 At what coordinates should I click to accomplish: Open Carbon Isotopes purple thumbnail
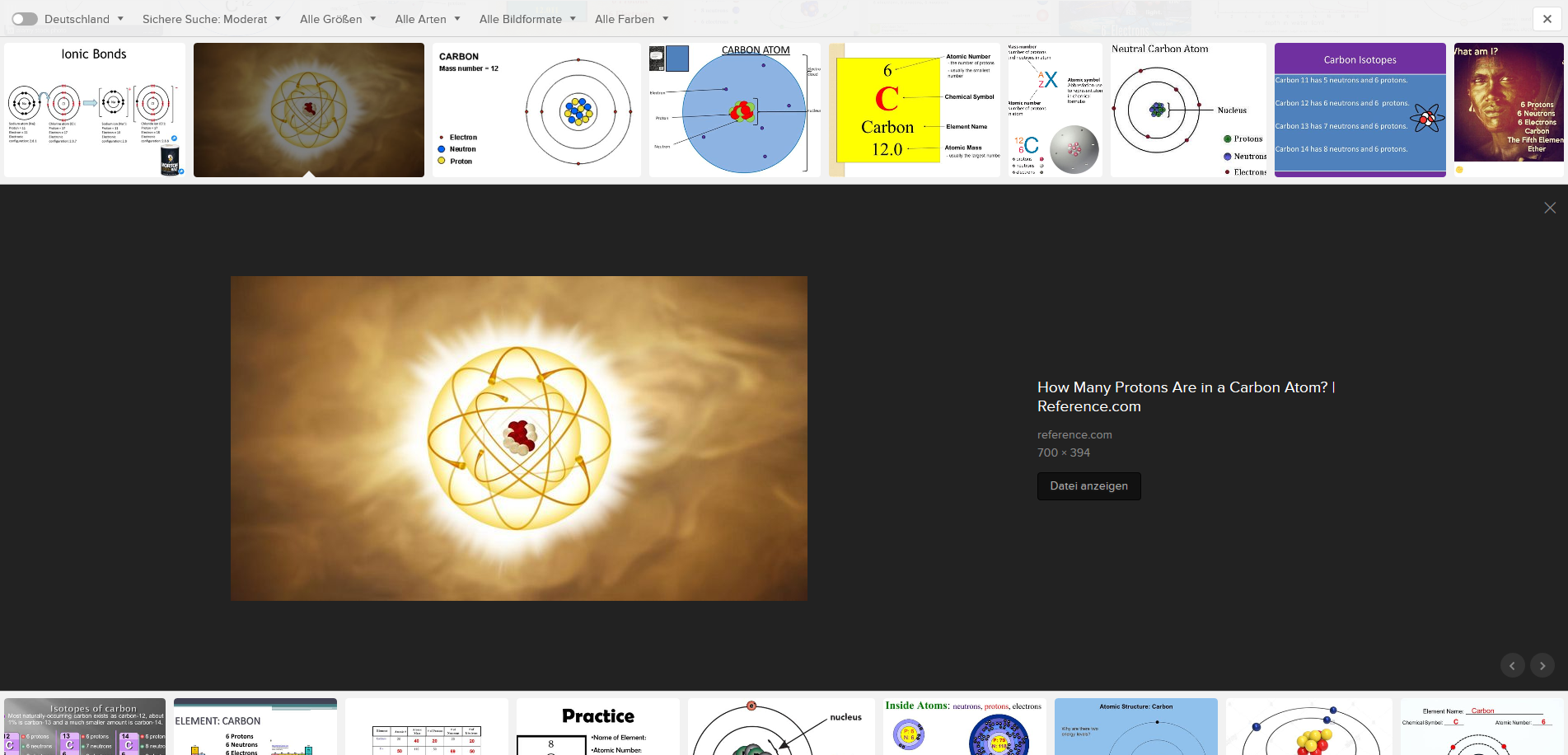(1360, 110)
